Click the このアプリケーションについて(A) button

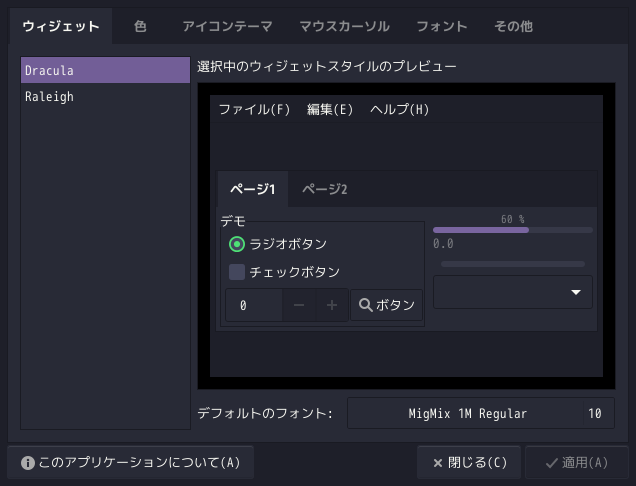pos(131,462)
